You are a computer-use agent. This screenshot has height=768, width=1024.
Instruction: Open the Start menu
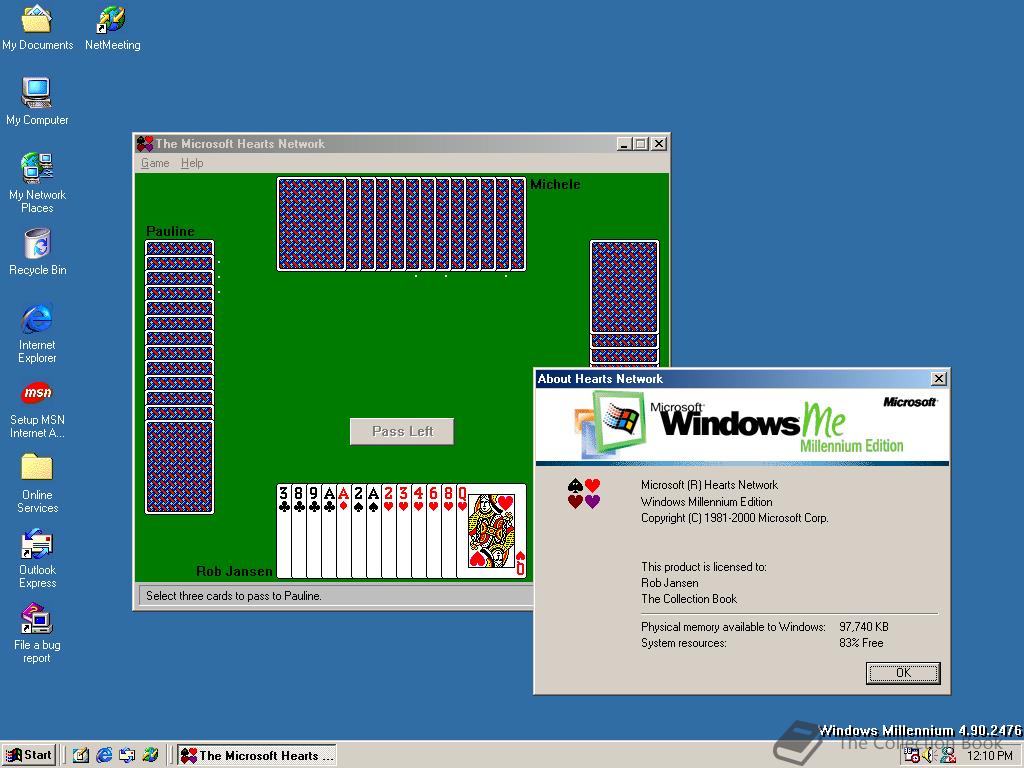coord(29,755)
